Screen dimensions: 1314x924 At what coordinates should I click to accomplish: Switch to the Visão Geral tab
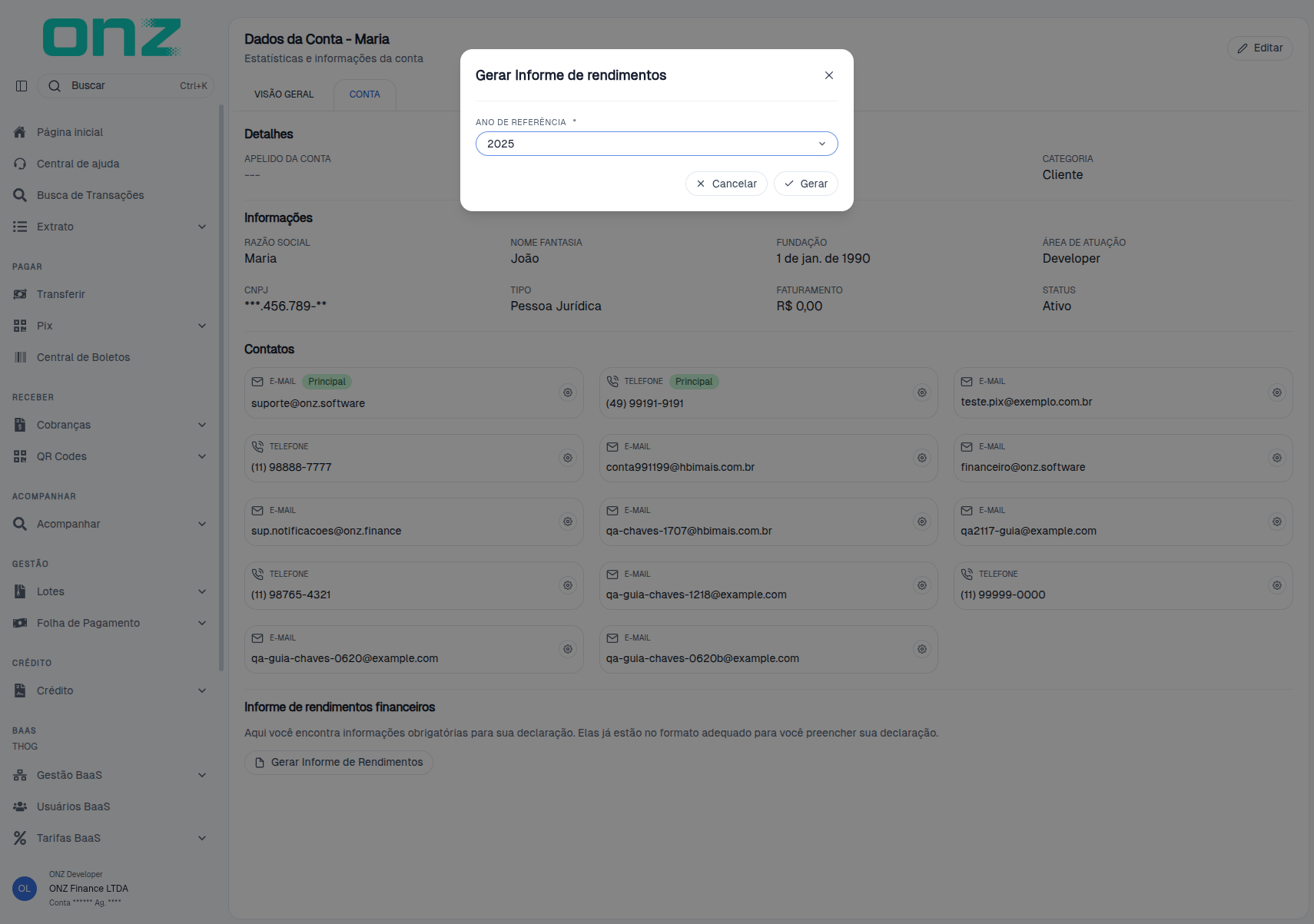(284, 94)
